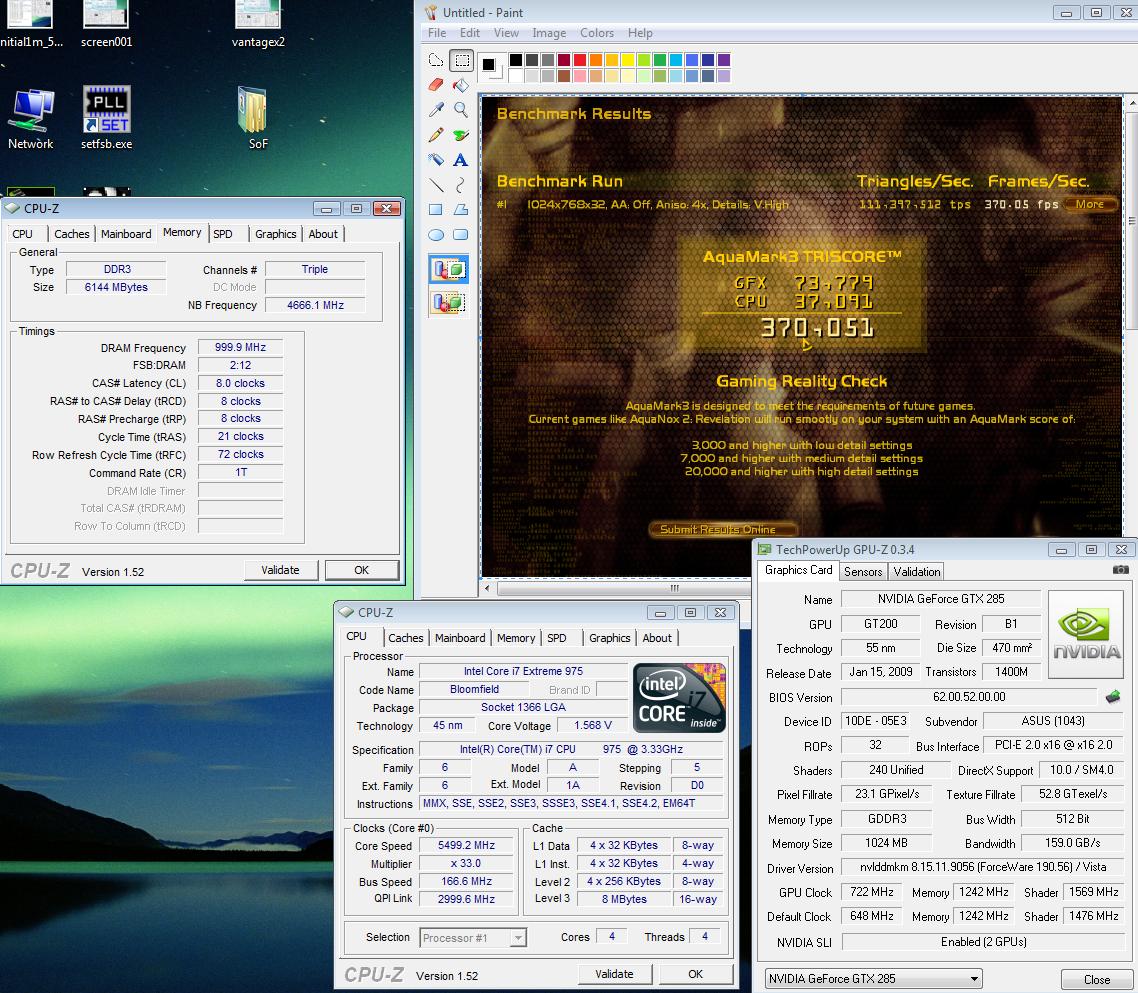
Task: Switch to Sensors tab in GPU-Z
Action: pos(863,572)
